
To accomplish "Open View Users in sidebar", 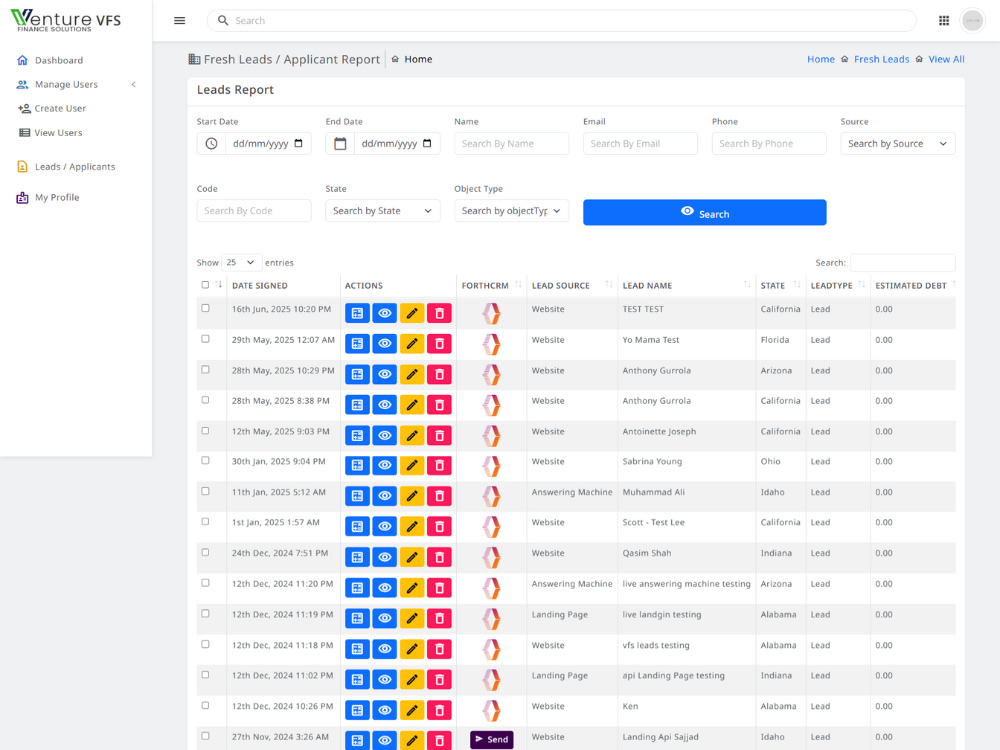I will [x=58, y=133].
